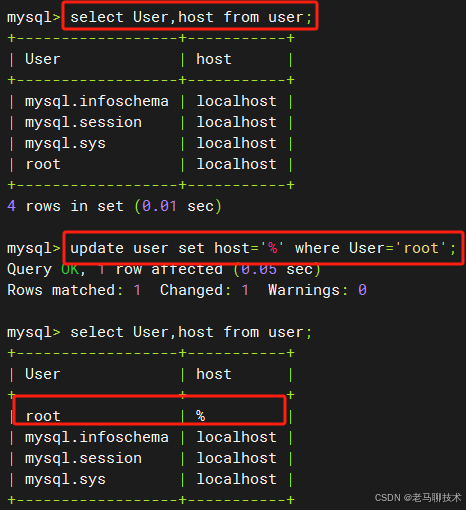Click the first 'mysql>' prompt
466x510 pixels.
[x=34, y=18]
